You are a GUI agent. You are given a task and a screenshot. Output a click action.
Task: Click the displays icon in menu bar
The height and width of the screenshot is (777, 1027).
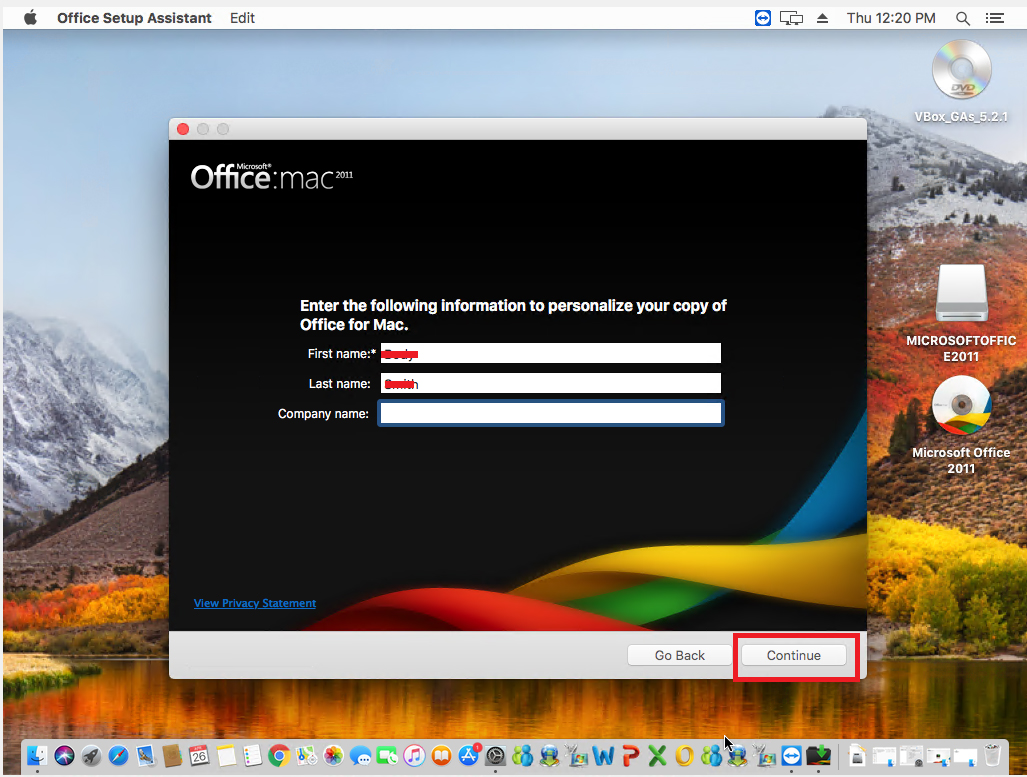(792, 18)
